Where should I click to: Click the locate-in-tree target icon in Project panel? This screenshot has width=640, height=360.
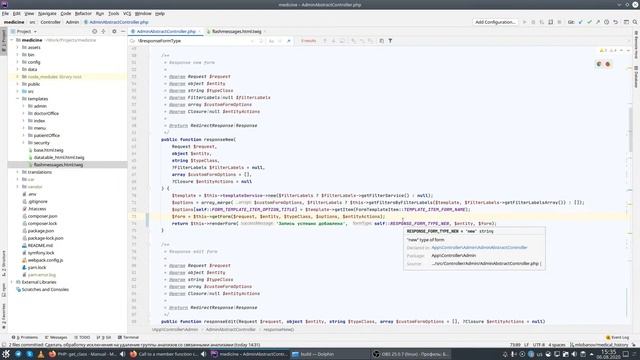coord(95,31)
